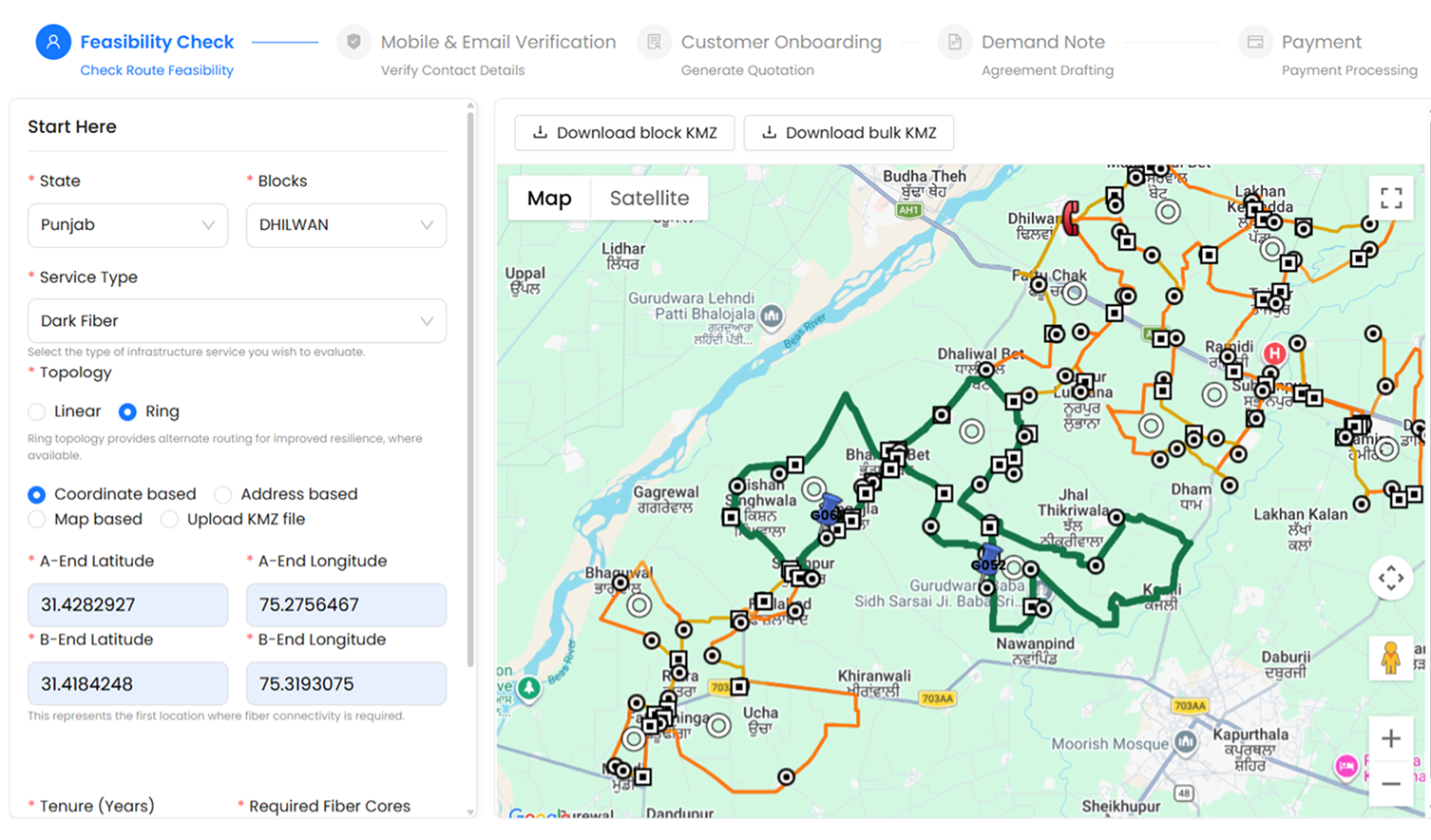Select Address based radio option
The width and height of the screenshot is (1431, 840).
click(x=223, y=494)
